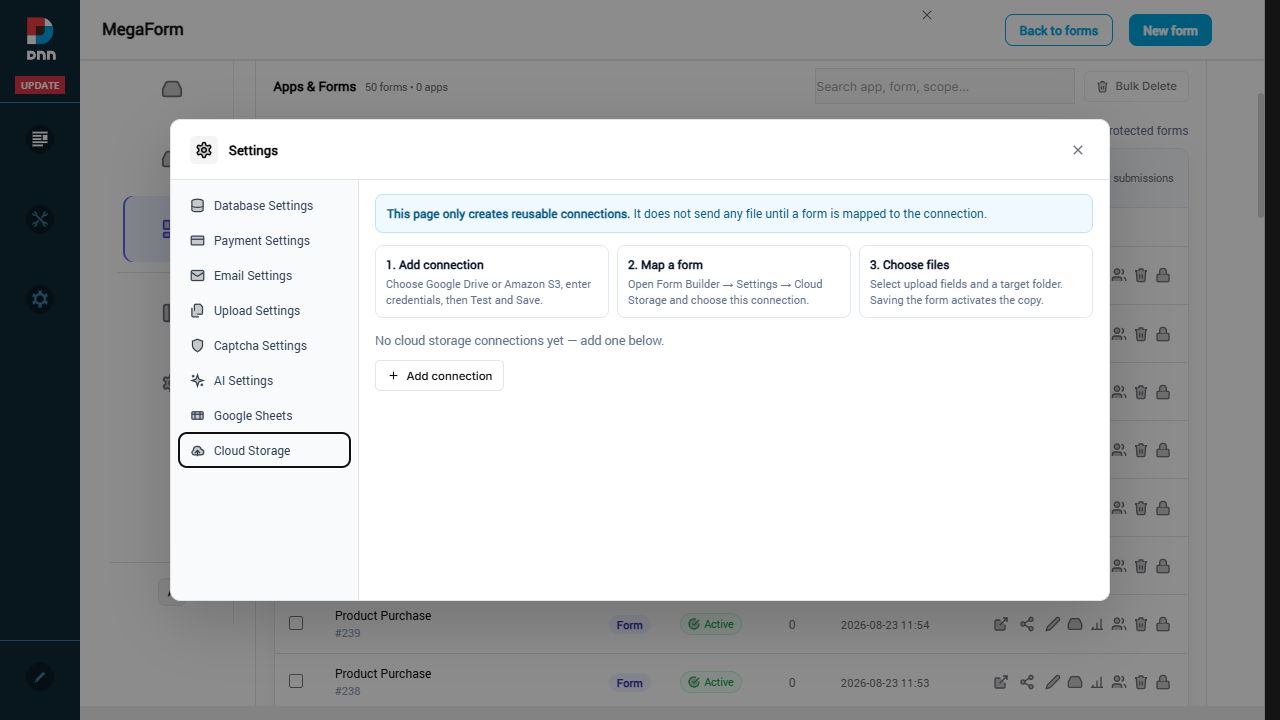Click dome-shaped icon in form #239 row

tap(1075, 624)
